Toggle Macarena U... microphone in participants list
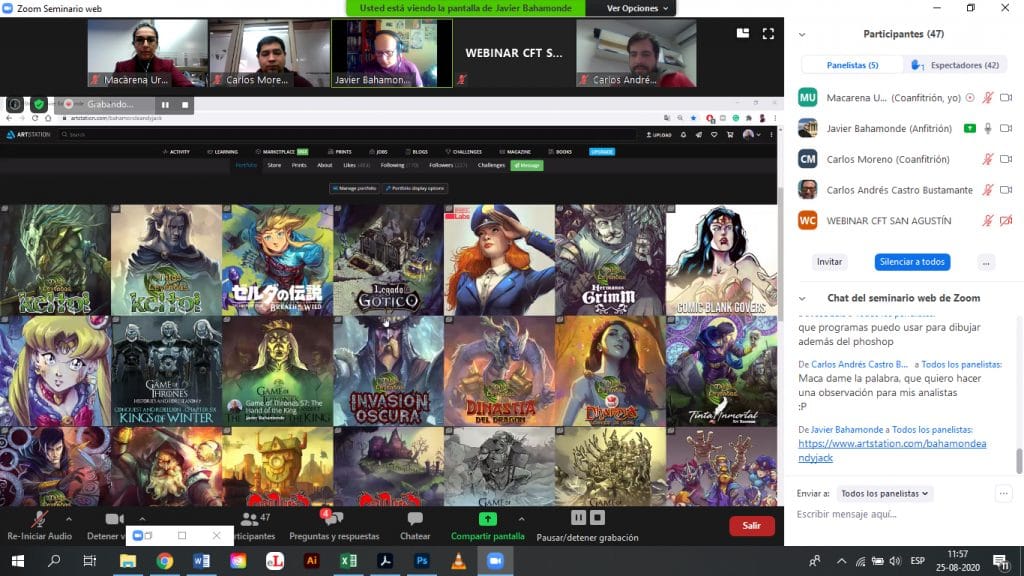Image resolution: width=1024 pixels, height=576 pixels. click(987, 98)
